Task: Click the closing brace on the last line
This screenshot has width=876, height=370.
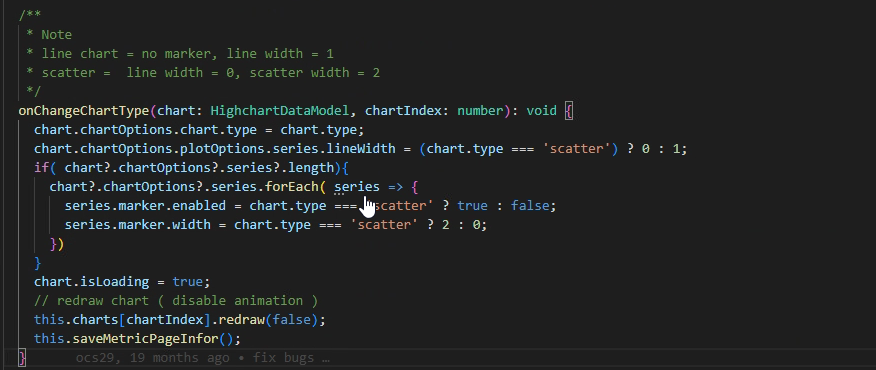Action: [22, 358]
